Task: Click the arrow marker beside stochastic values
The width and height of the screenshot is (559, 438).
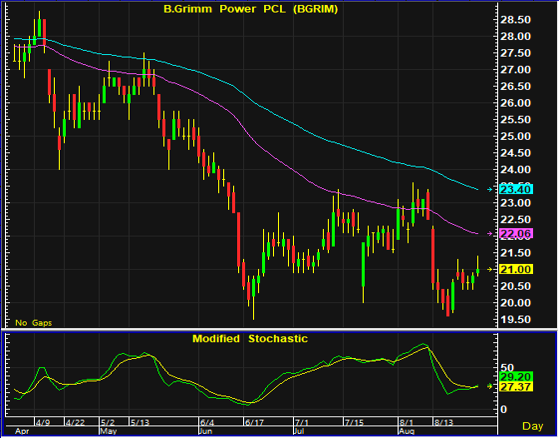Action: coord(490,386)
